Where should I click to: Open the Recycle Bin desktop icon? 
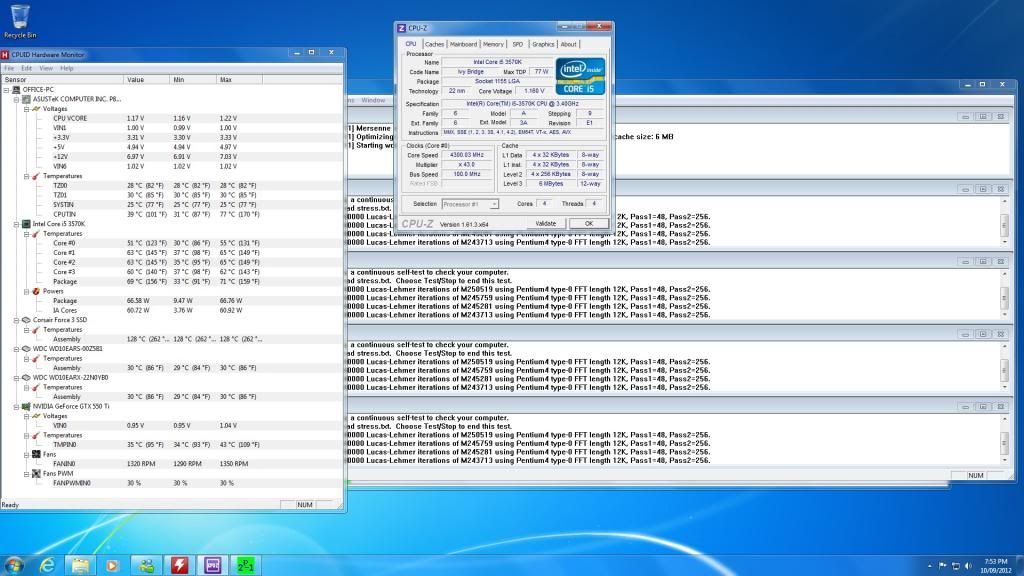pos(21,18)
